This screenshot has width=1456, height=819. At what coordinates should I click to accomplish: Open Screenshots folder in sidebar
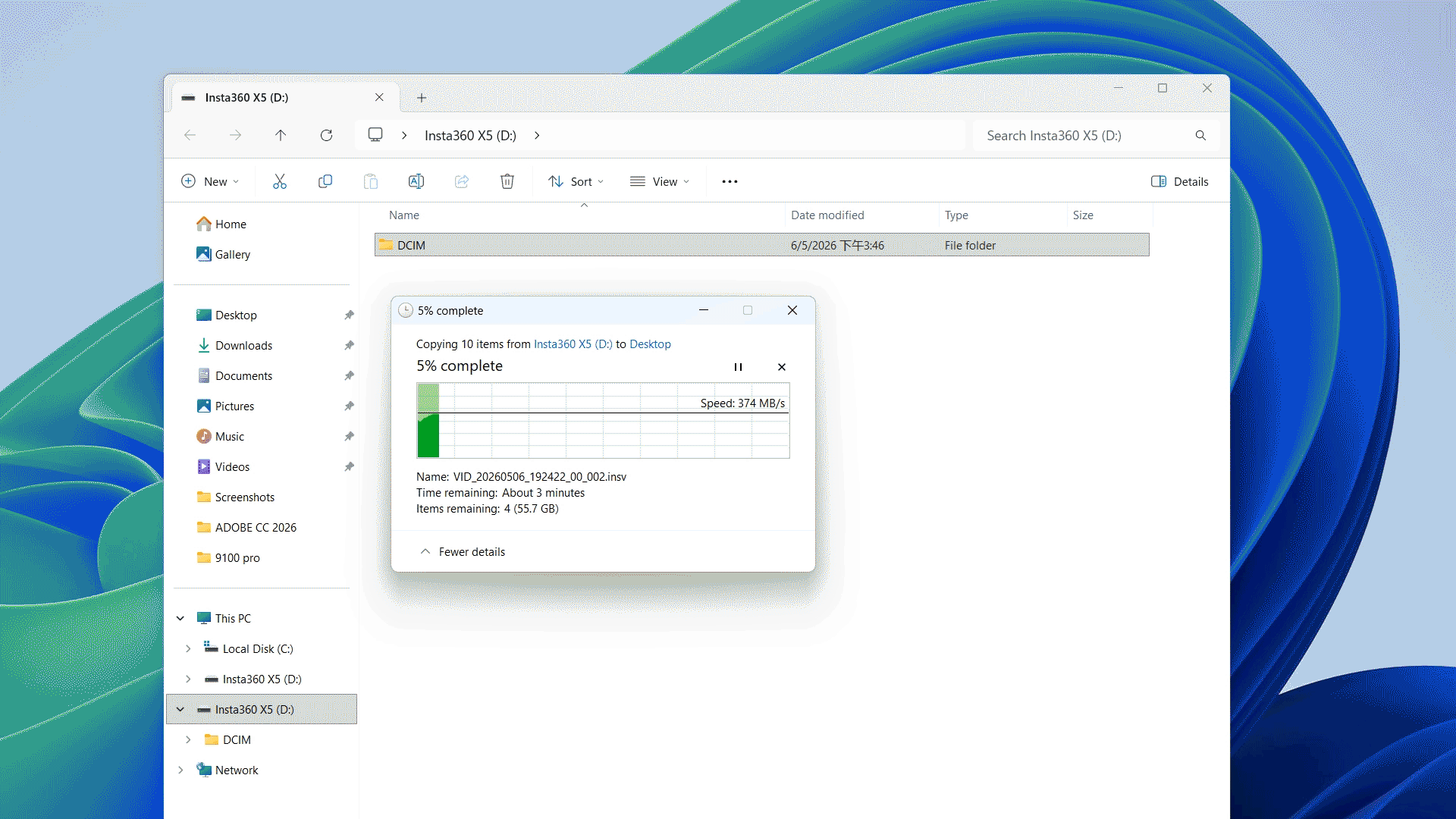tap(235, 497)
